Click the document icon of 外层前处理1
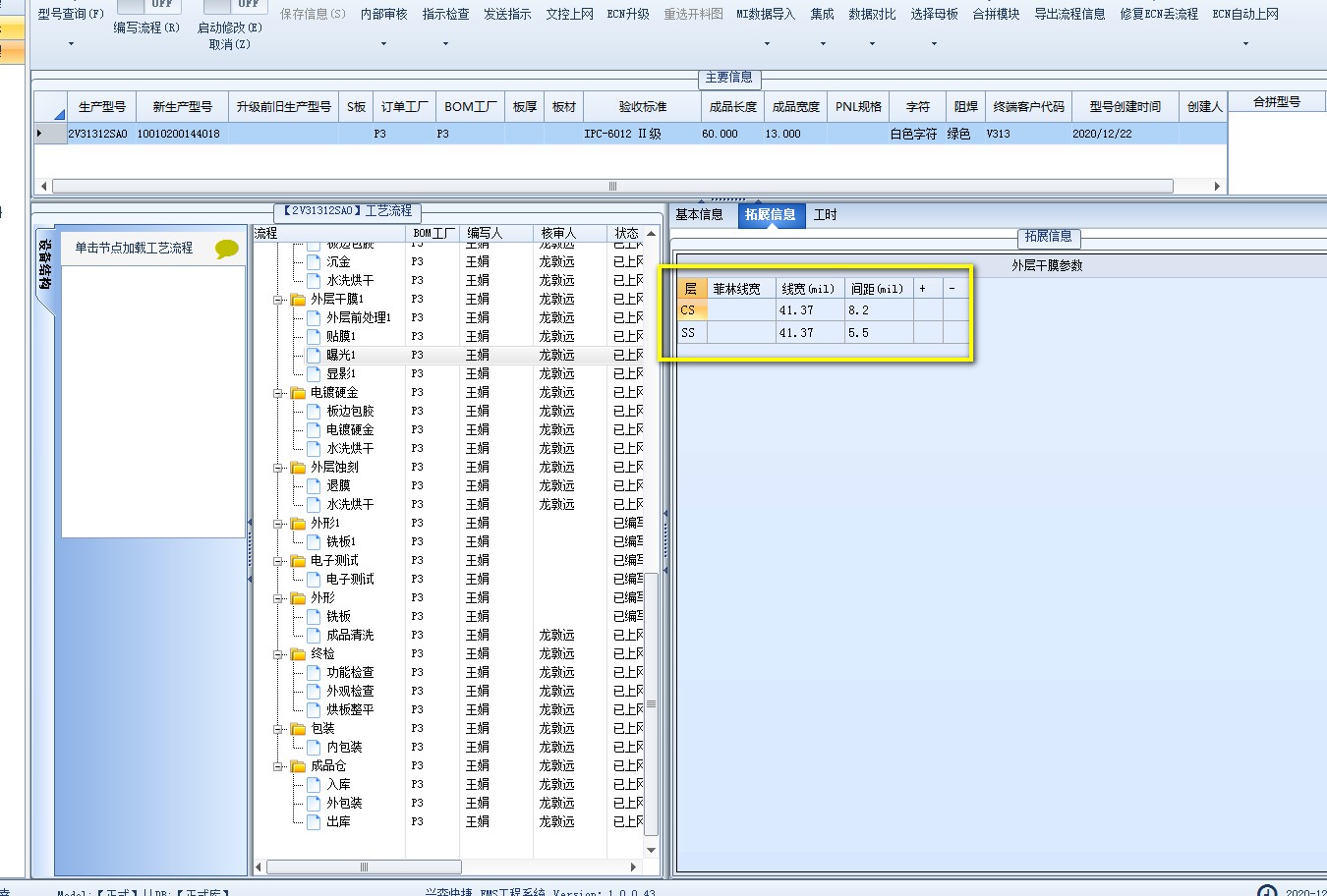This screenshot has height=896, width=1327. pyautogui.click(x=314, y=317)
